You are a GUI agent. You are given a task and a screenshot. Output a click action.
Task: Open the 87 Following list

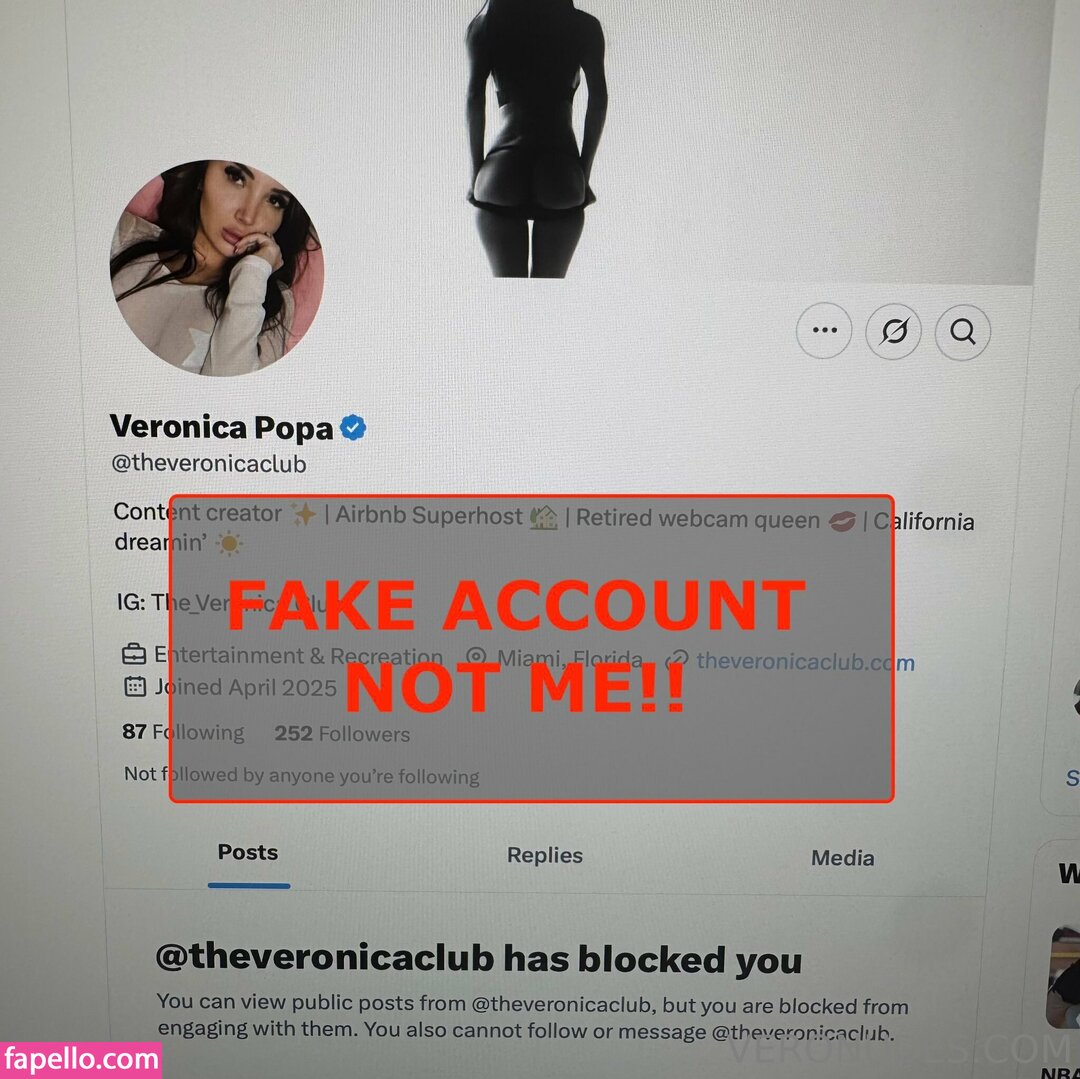pyautogui.click(x=183, y=731)
